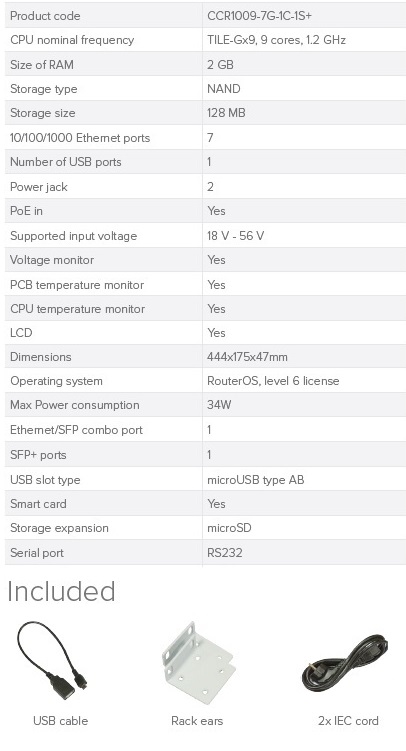Click the USB cable product image

click(x=53, y=655)
